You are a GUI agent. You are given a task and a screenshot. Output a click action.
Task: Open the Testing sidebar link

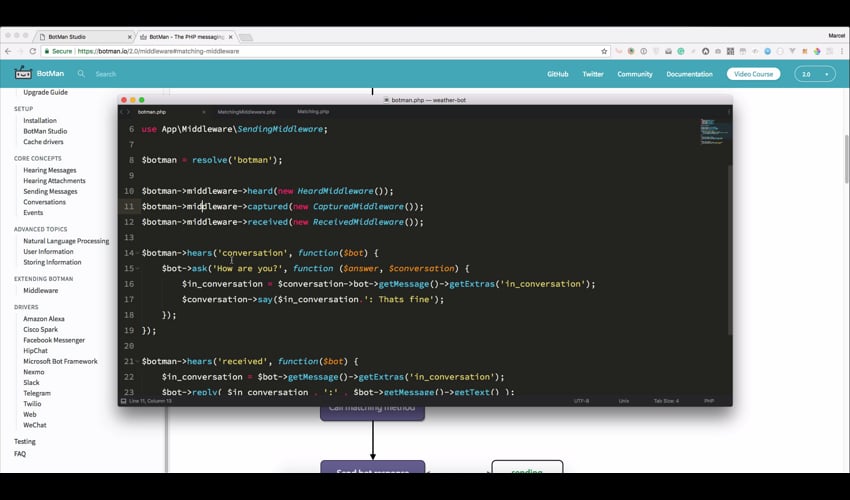click(x=25, y=441)
